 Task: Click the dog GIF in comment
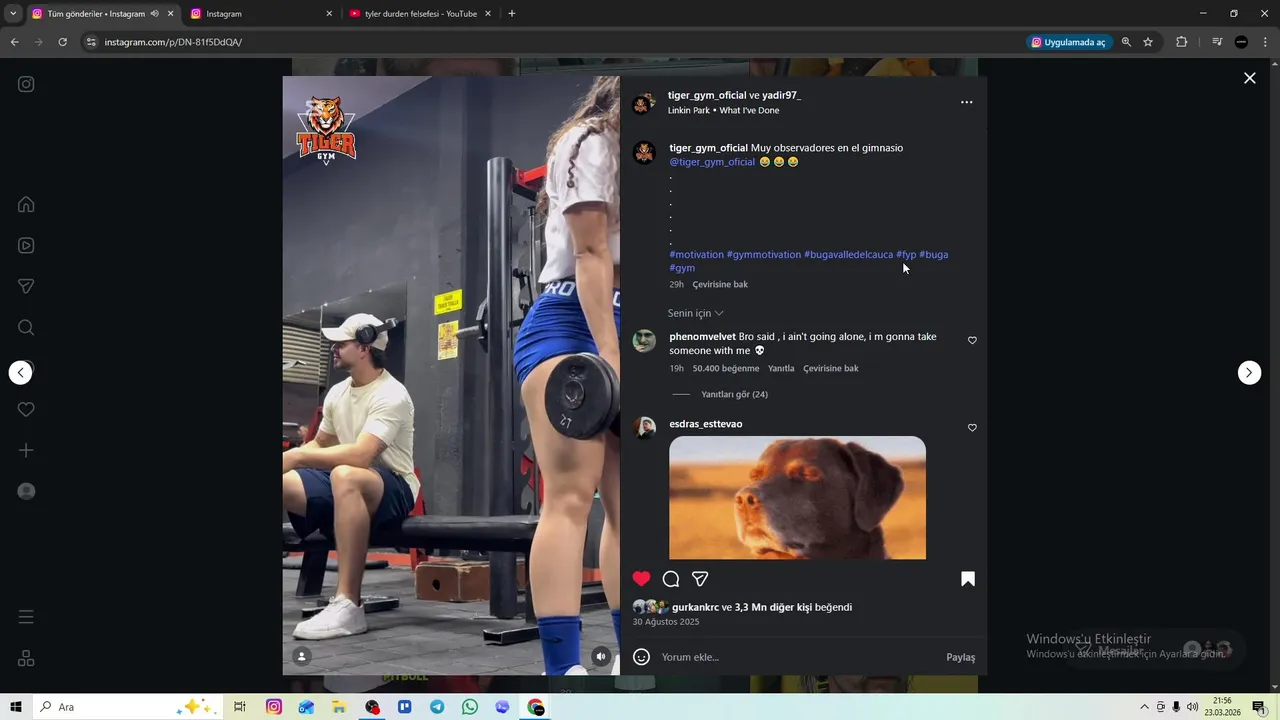coord(797,497)
